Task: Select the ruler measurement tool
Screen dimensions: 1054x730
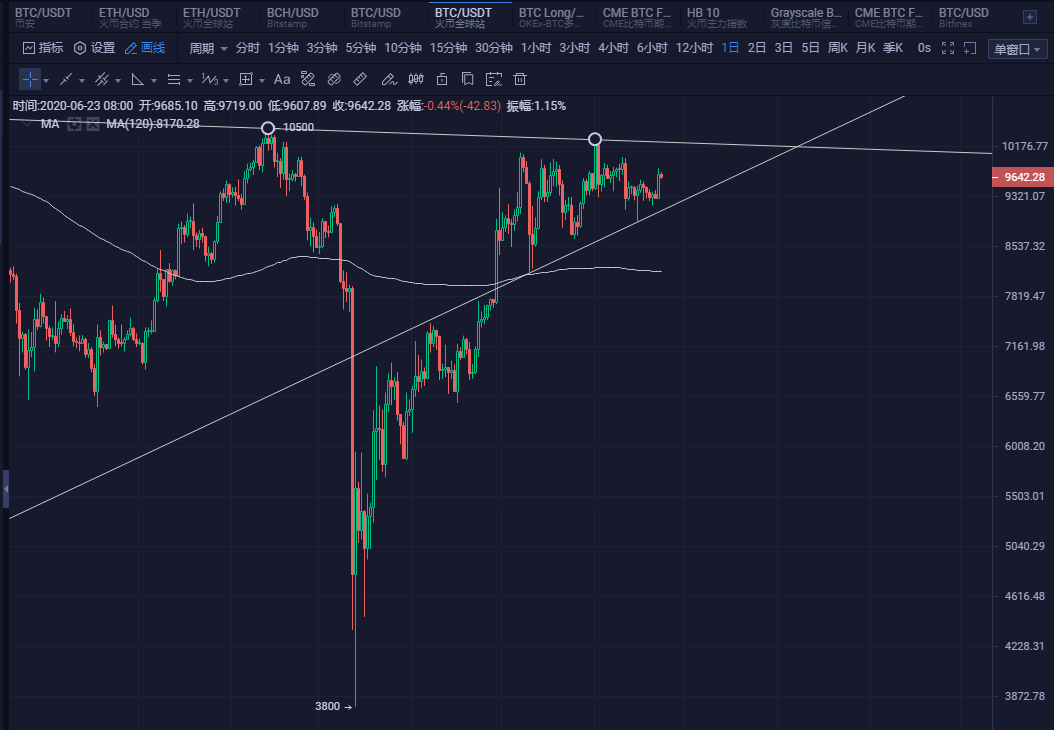Action: [361, 79]
